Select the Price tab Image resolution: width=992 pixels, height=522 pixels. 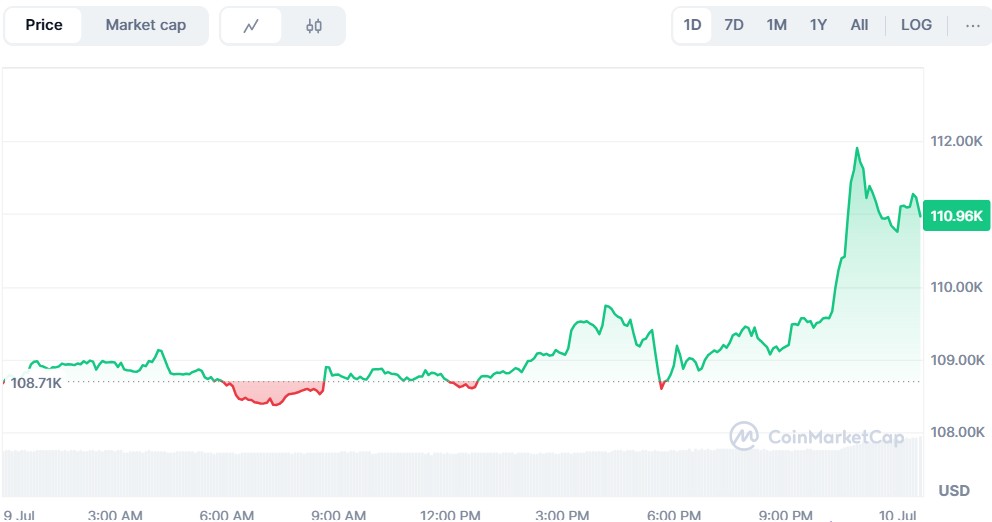[44, 26]
